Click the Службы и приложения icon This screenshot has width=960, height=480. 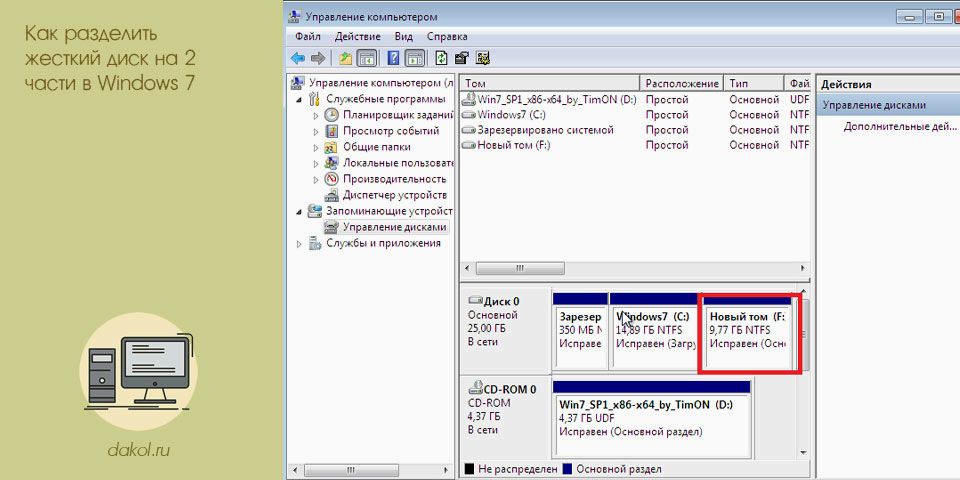pyautogui.click(x=315, y=244)
